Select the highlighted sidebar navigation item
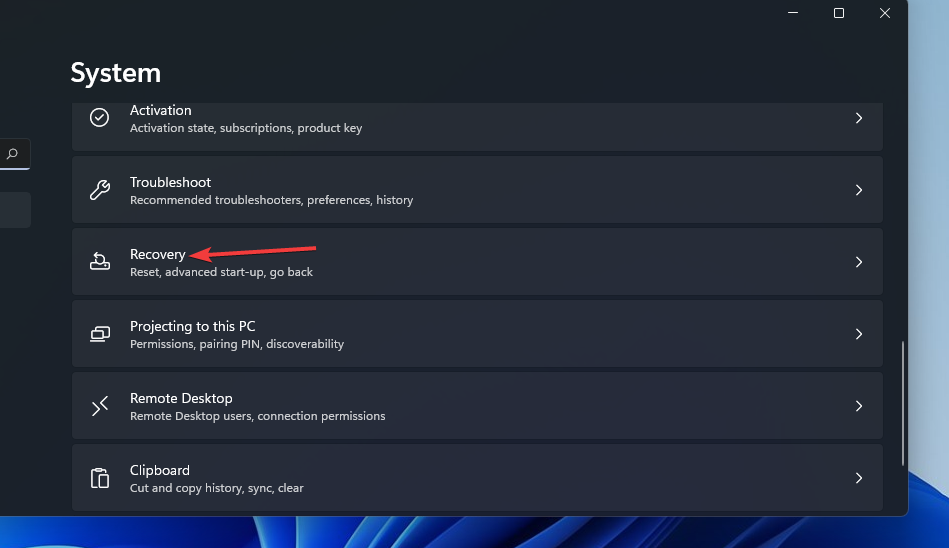This screenshot has height=548, width=949. pyautogui.click(x=15, y=210)
